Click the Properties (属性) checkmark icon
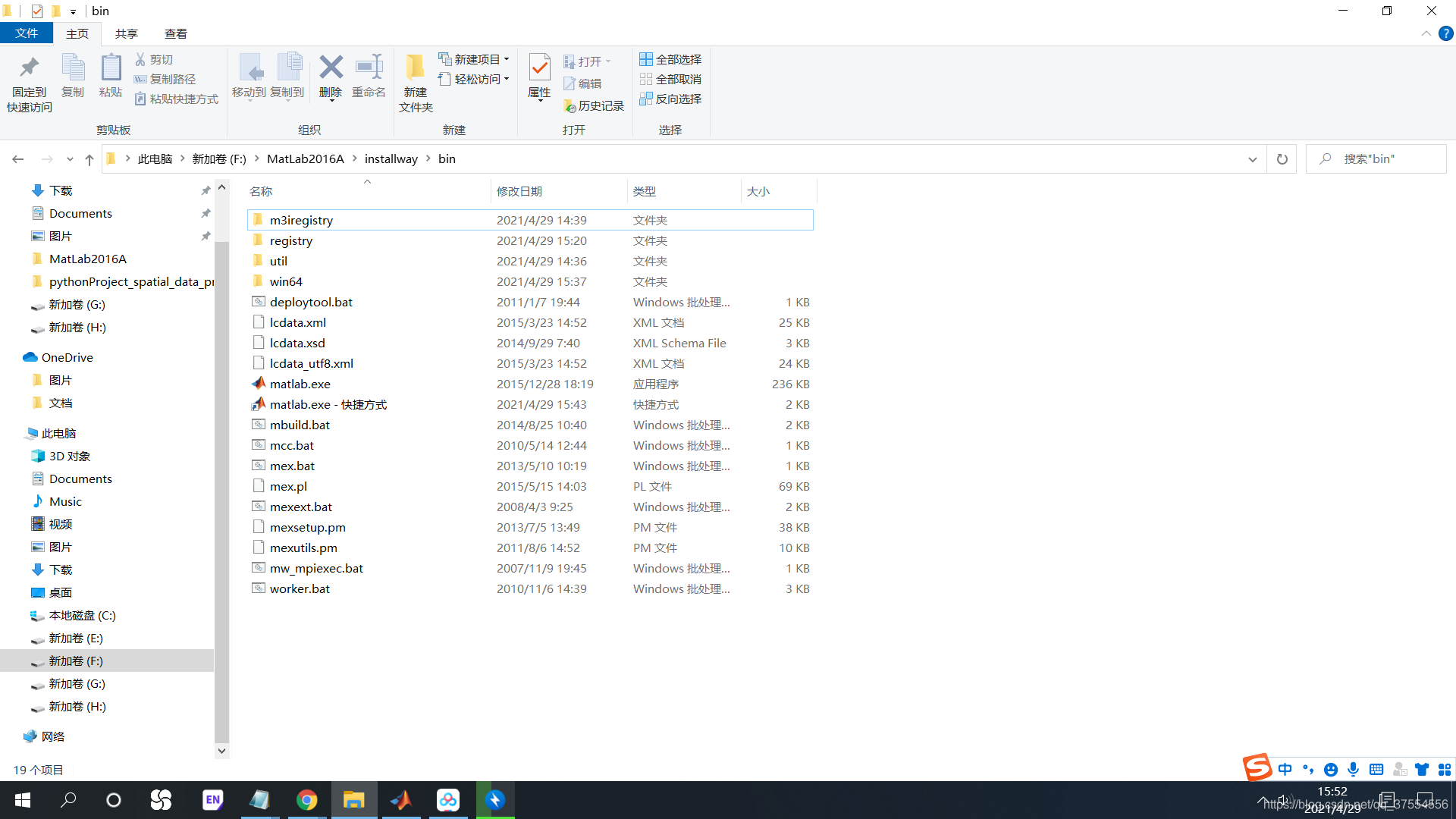The height and width of the screenshot is (819, 1456). pos(539,68)
